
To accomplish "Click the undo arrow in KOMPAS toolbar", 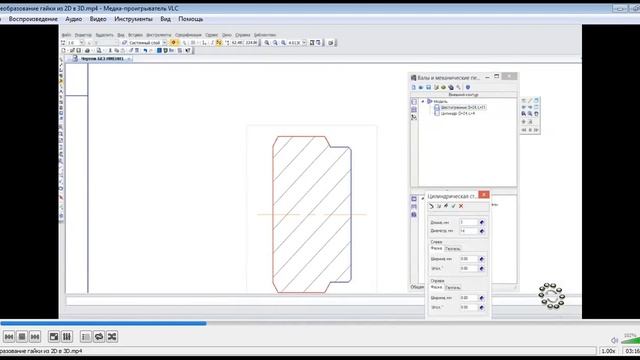I will point(145,51).
